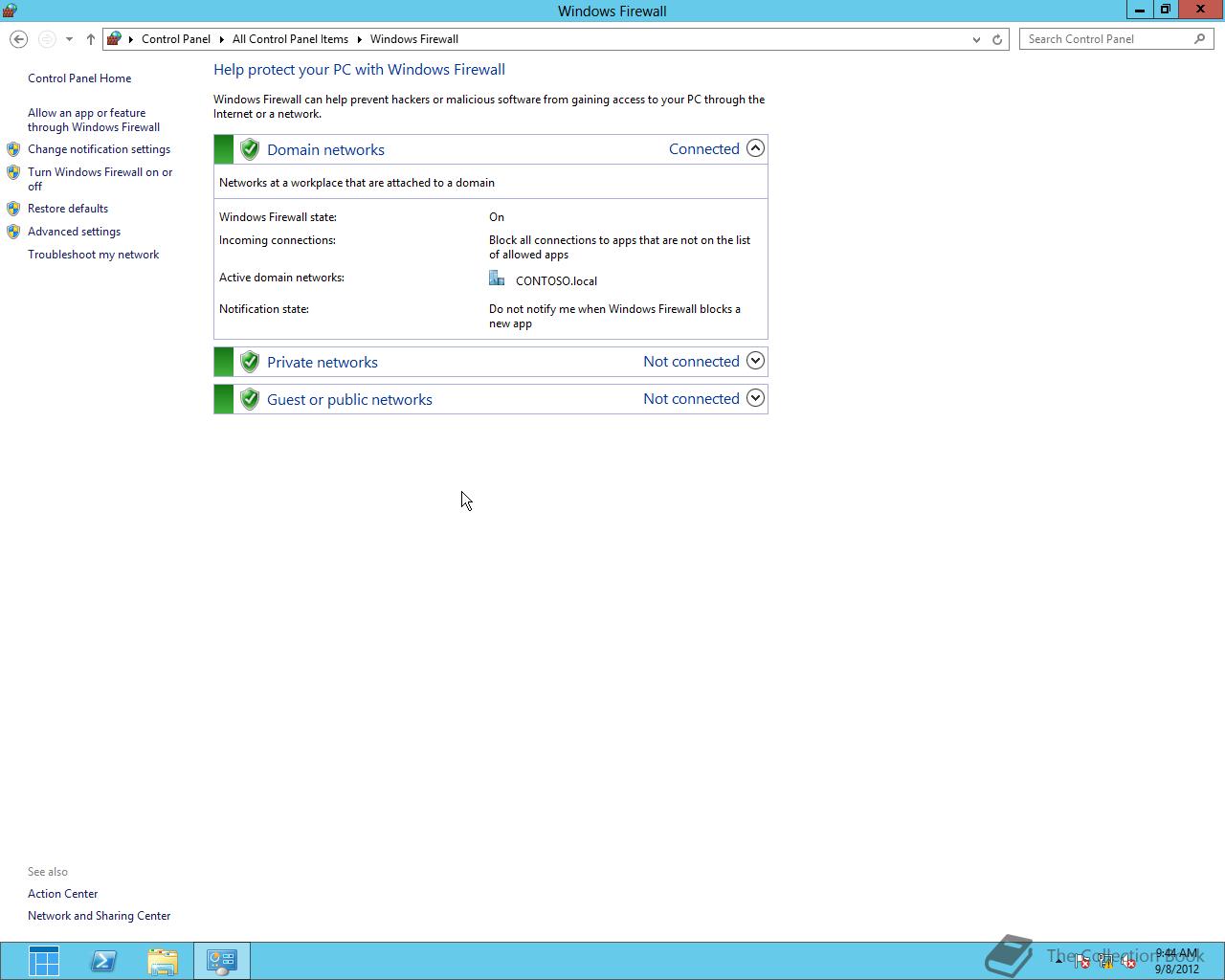Select Control Panel breadcrumb
1225x980 pixels.
click(x=176, y=39)
